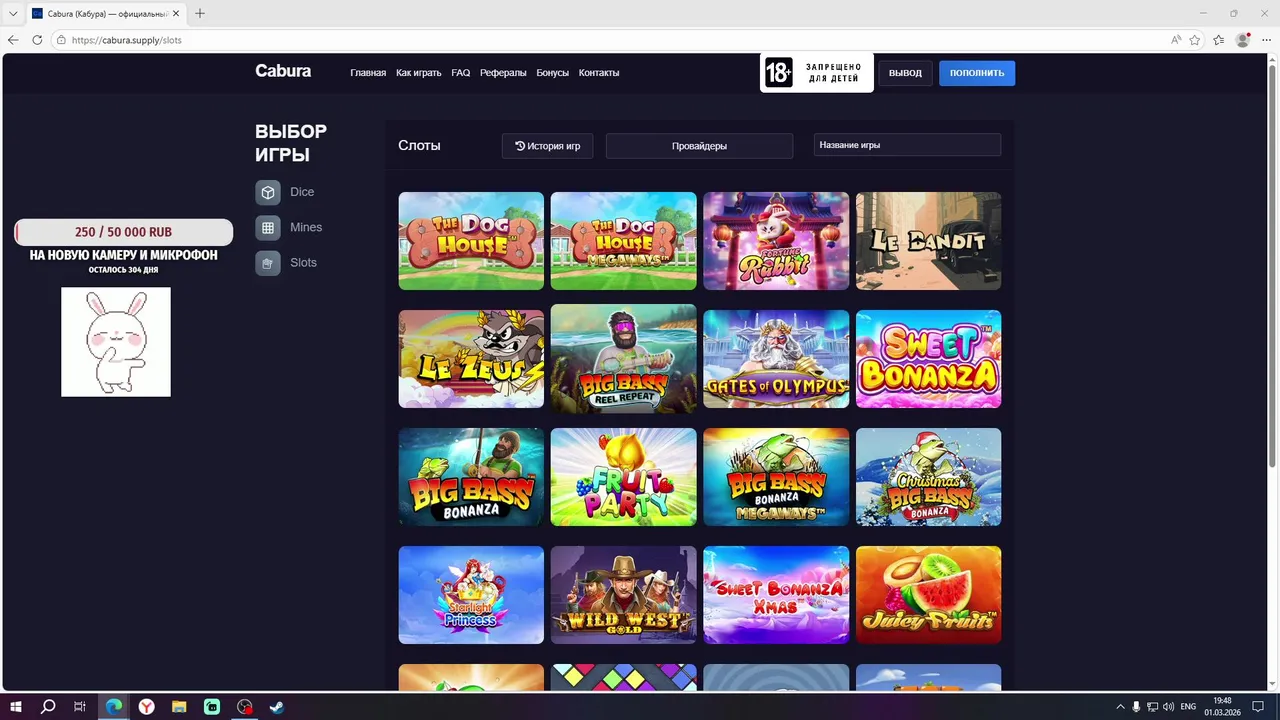Play the Wild West Gold slot

pyautogui.click(x=623, y=595)
